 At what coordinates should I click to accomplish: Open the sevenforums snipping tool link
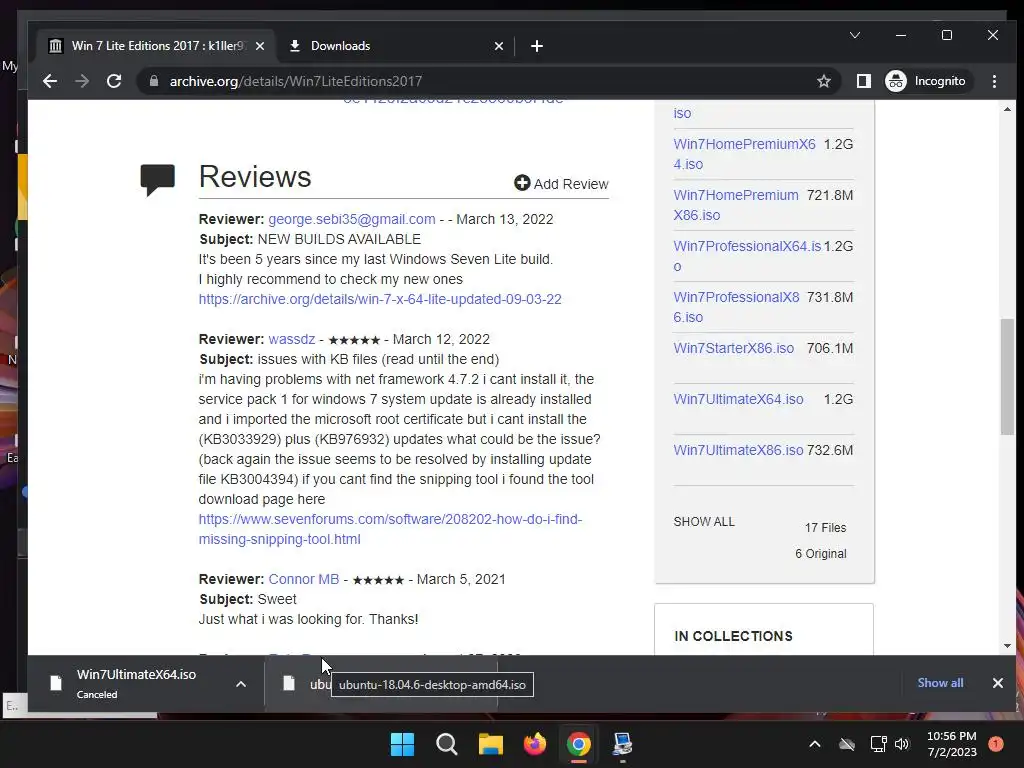[x=391, y=529]
